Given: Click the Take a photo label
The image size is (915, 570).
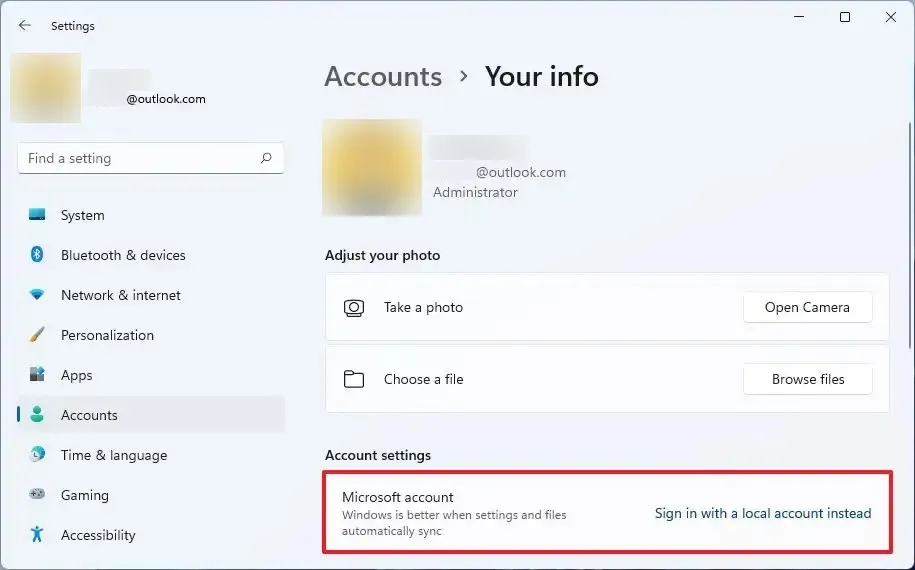Looking at the screenshot, I should (423, 307).
